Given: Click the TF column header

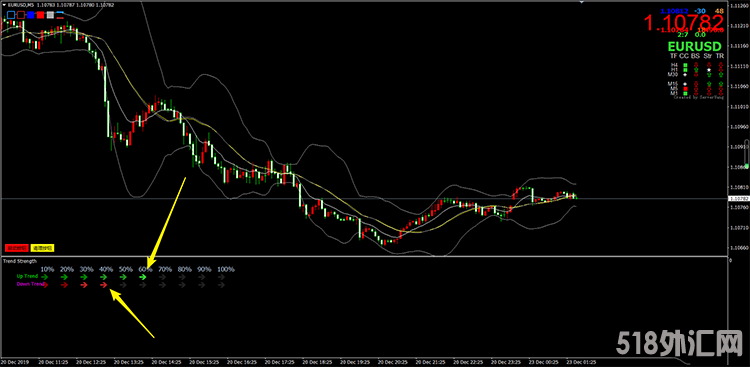Looking at the screenshot, I should (674, 56).
